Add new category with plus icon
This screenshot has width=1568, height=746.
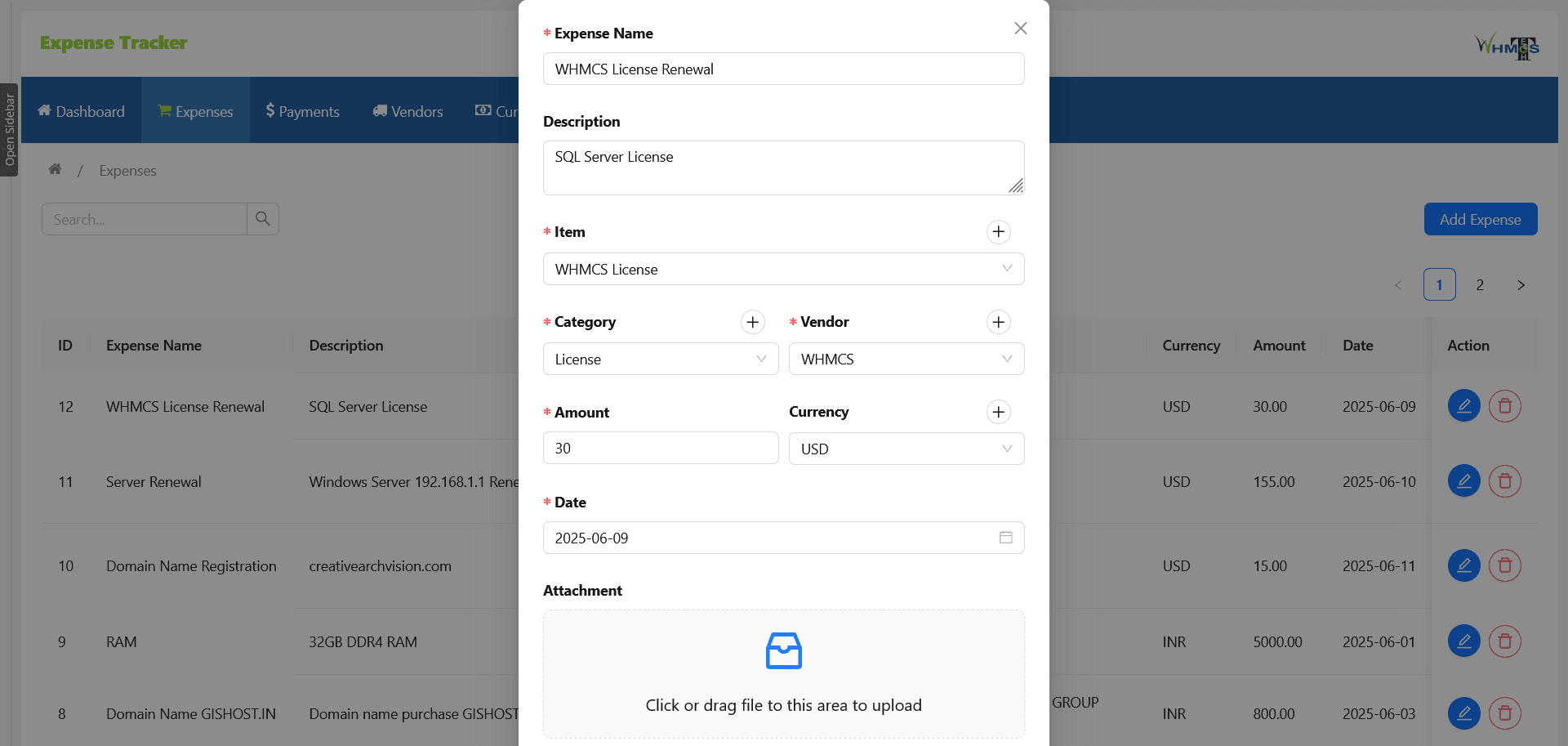[752, 322]
